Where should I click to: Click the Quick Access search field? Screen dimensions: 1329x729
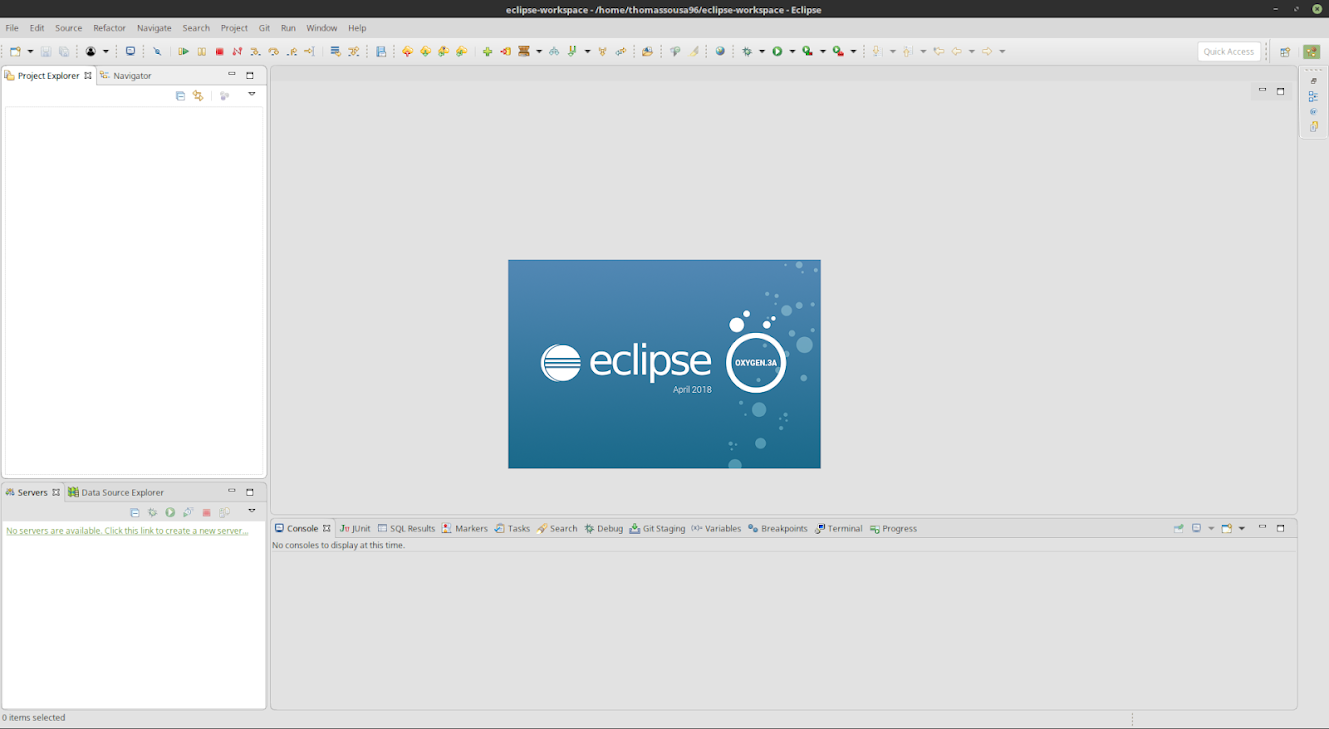pyautogui.click(x=1229, y=52)
